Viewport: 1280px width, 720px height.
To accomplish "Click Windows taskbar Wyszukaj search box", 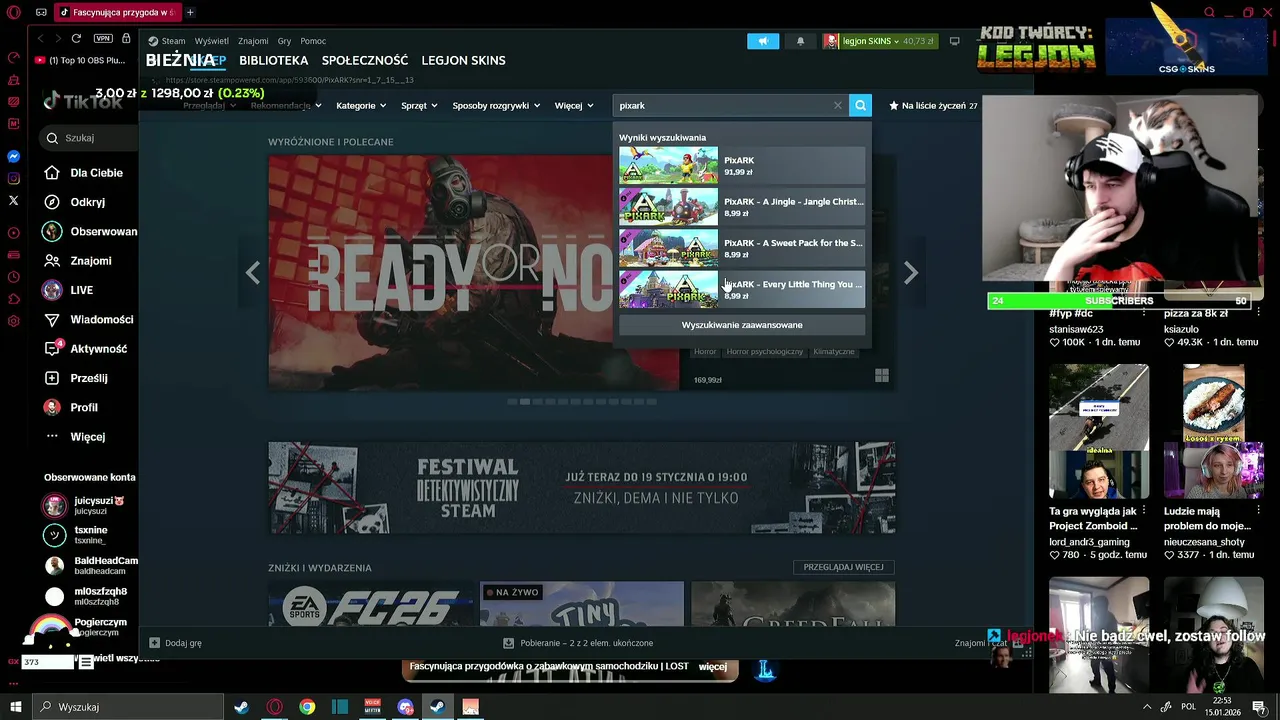I will click(x=129, y=707).
